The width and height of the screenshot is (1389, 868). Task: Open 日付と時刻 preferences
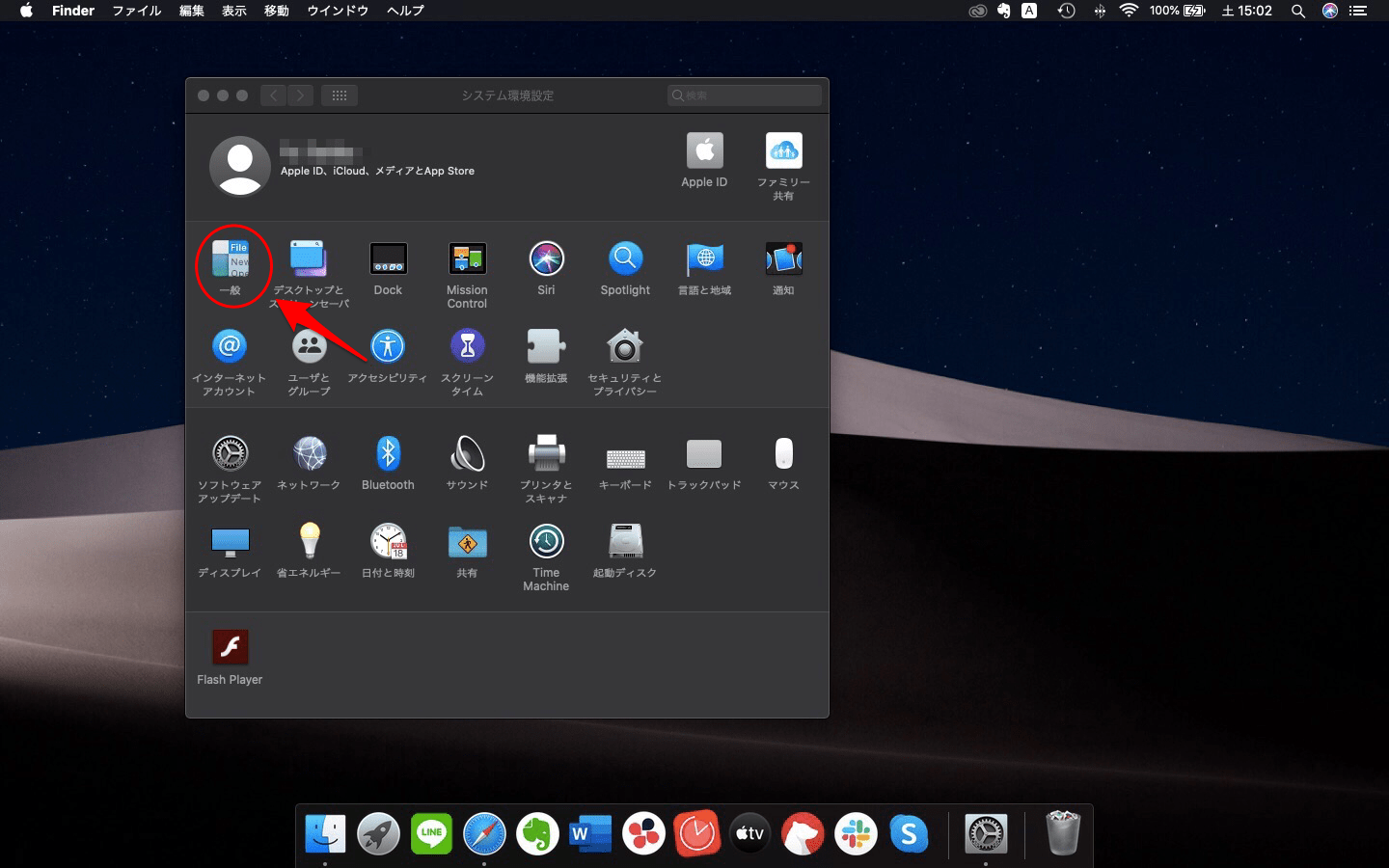[388, 541]
